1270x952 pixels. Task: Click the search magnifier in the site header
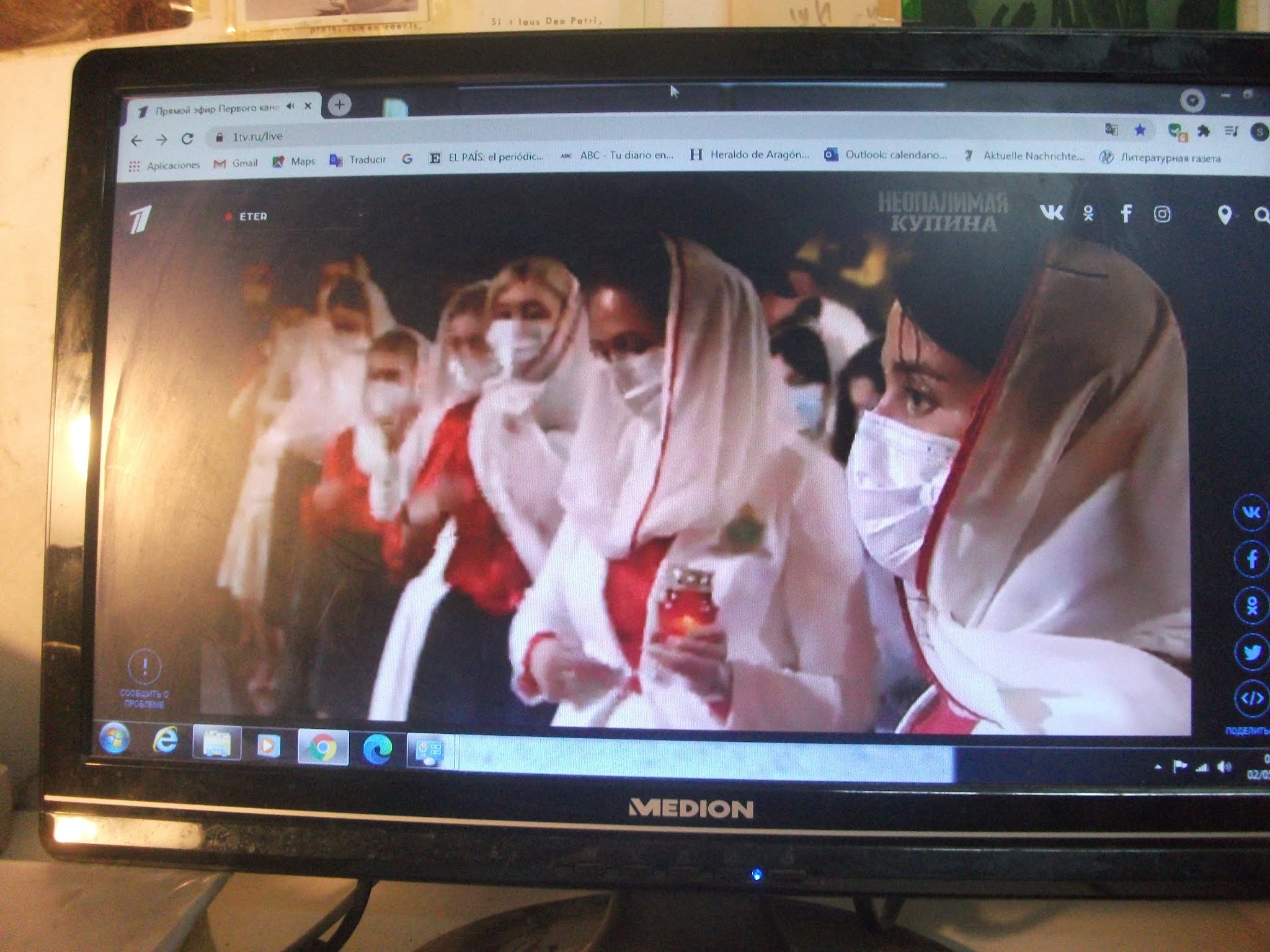click(1261, 215)
